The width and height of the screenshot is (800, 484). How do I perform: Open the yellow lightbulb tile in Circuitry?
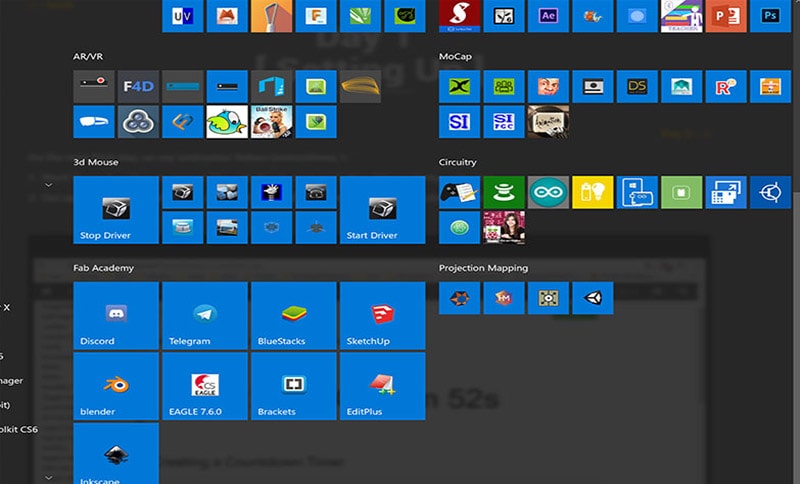(592, 192)
